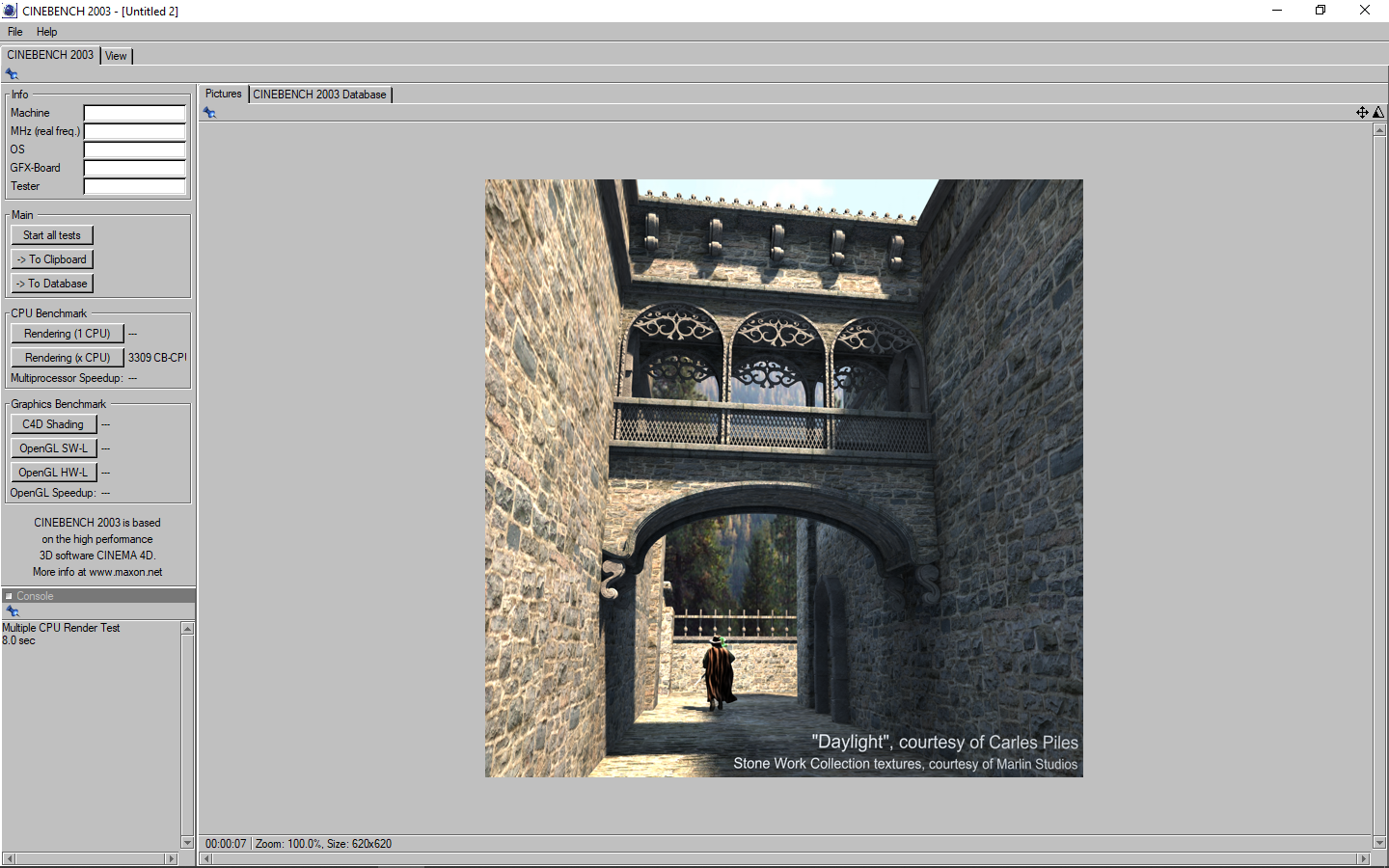Click the pushpin icon under CINEBENCH 2003 tab
The width and height of the screenshot is (1389, 868).
tap(12, 74)
